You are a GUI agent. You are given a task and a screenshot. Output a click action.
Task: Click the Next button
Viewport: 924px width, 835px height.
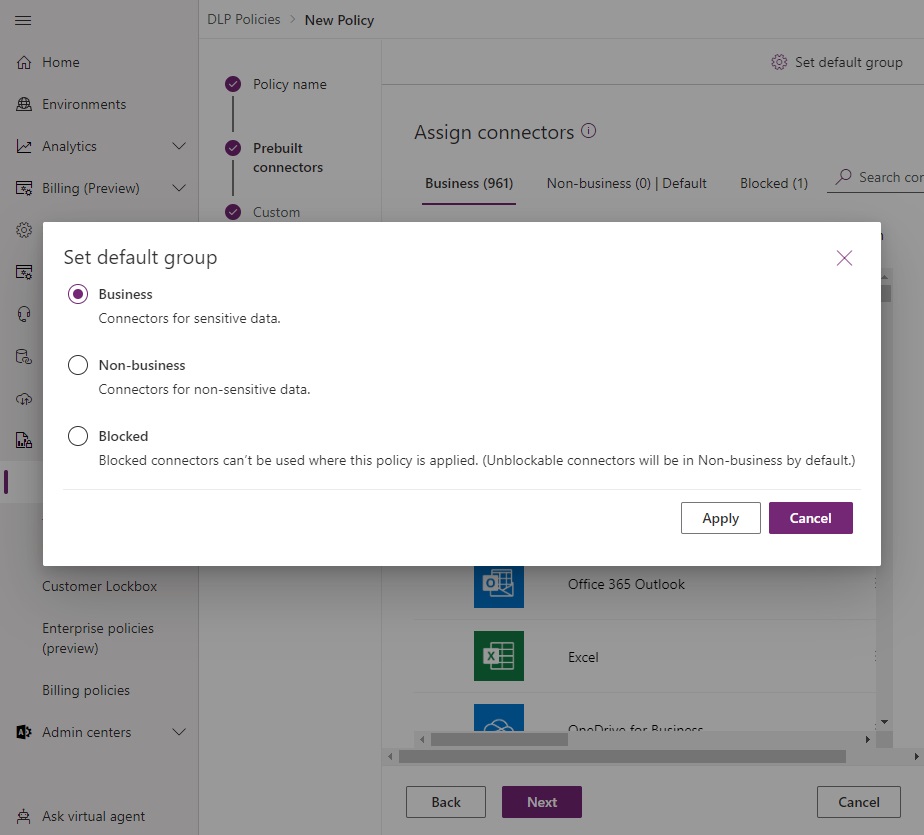coord(541,801)
